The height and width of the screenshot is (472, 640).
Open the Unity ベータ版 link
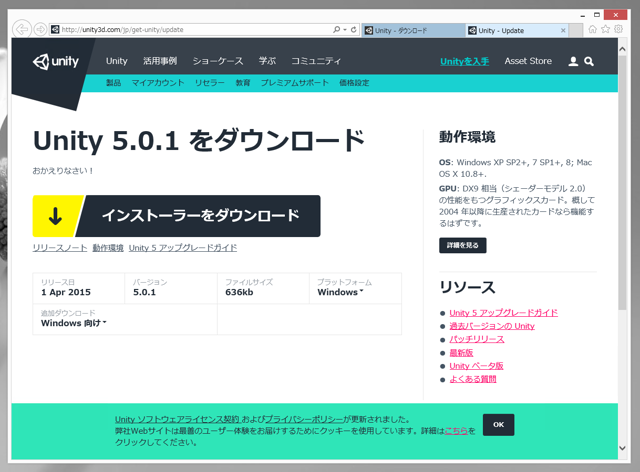point(476,366)
